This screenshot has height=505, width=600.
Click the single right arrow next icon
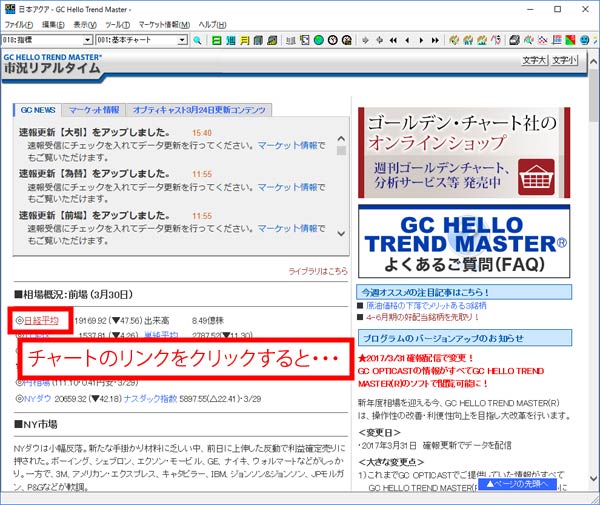tap(421, 40)
